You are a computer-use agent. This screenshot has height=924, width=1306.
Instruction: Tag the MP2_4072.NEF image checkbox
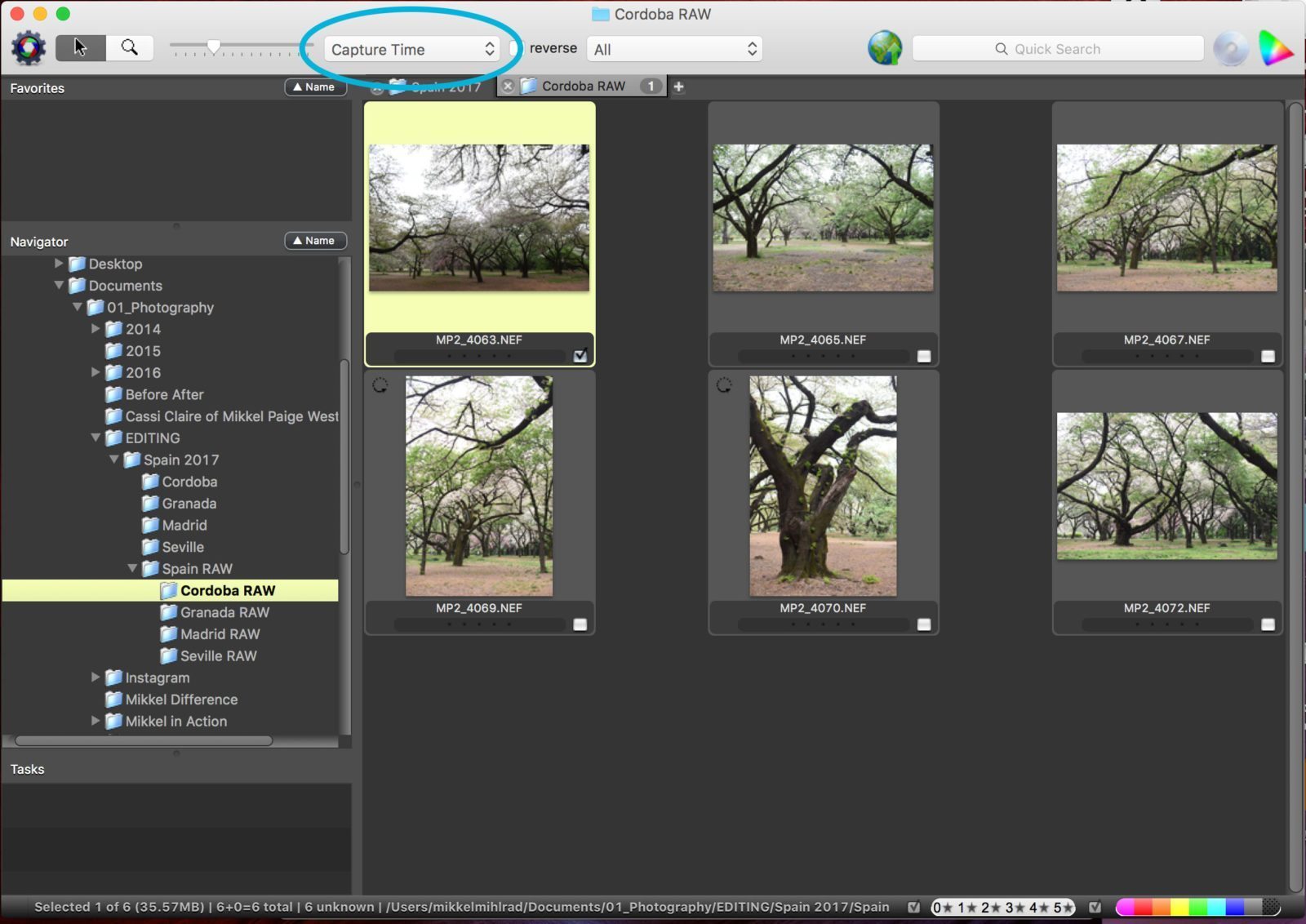(1268, 624)
